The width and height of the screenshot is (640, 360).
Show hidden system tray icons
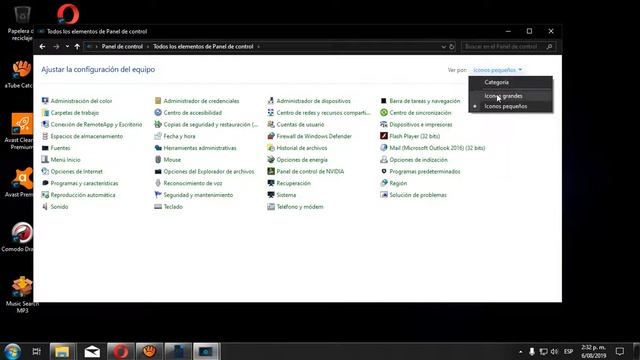pos(520,351)
